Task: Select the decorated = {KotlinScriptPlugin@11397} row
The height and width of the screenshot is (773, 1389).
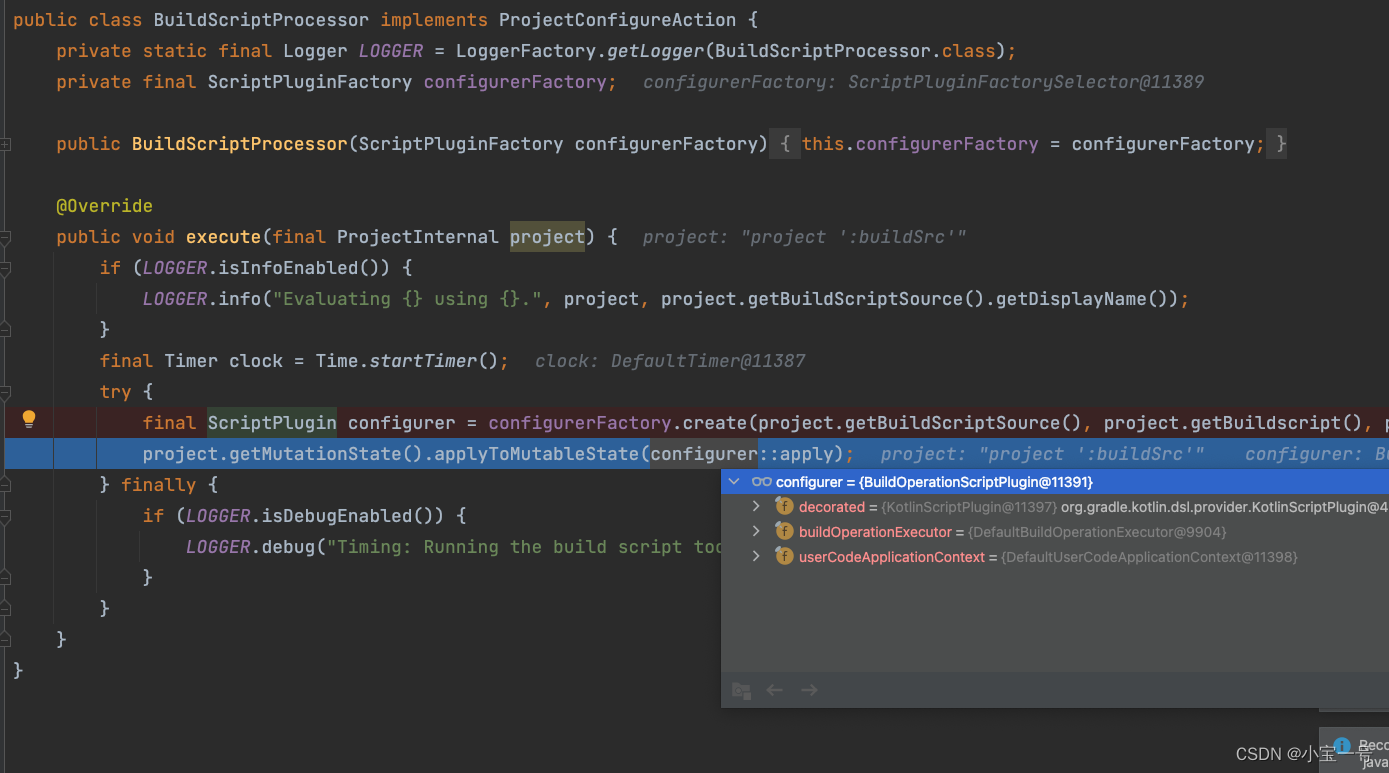Action: (1055, 507)
